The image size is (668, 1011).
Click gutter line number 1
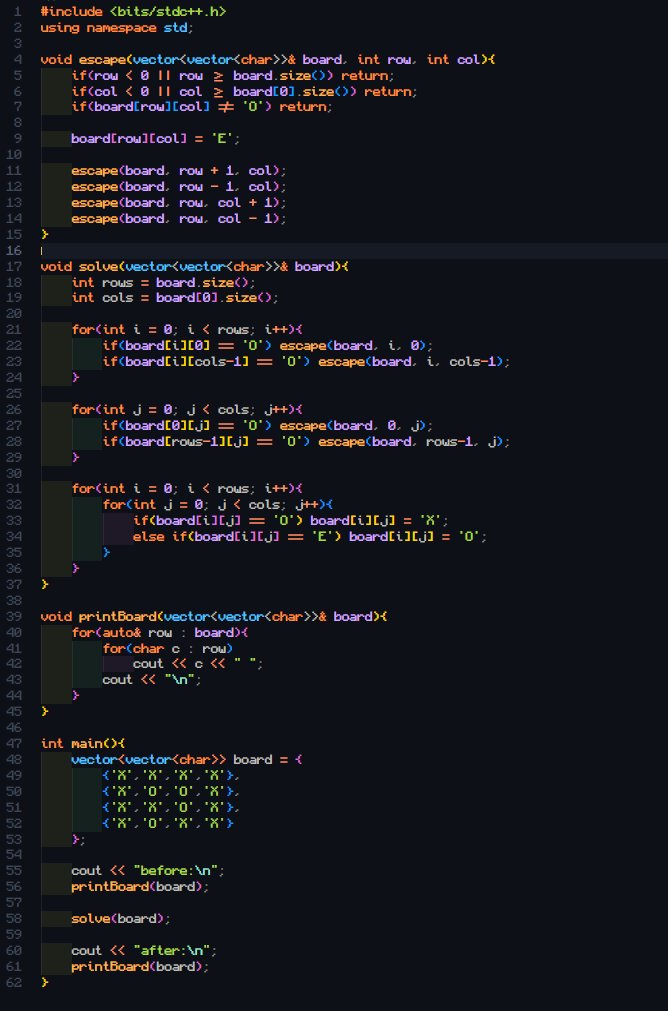(18, 12)
